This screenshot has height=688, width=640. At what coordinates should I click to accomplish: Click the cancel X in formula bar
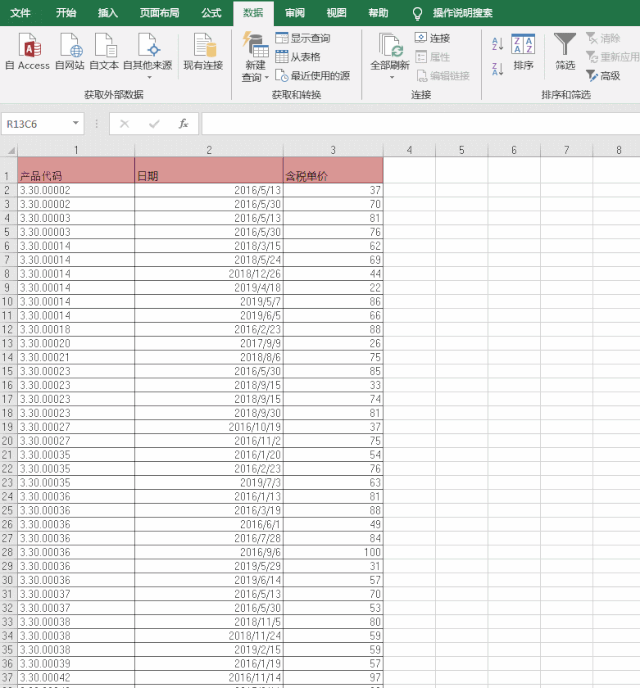click(125, 124)
